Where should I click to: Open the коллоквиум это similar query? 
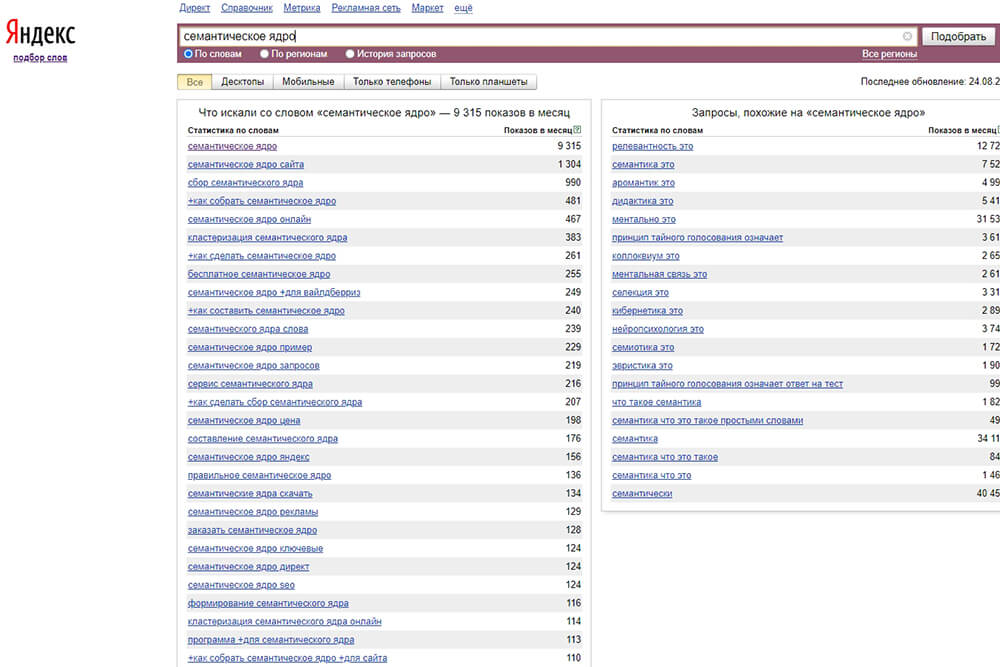[646, 256]
